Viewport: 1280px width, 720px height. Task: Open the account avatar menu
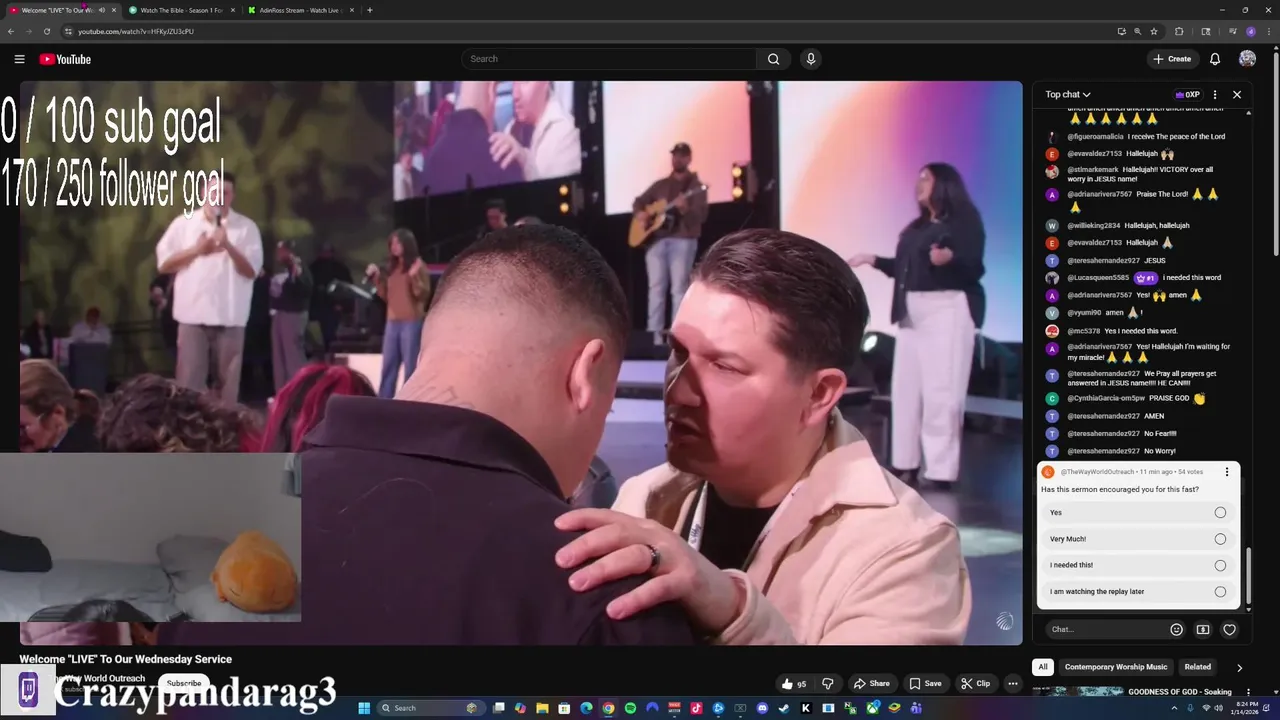(1247, 59)
